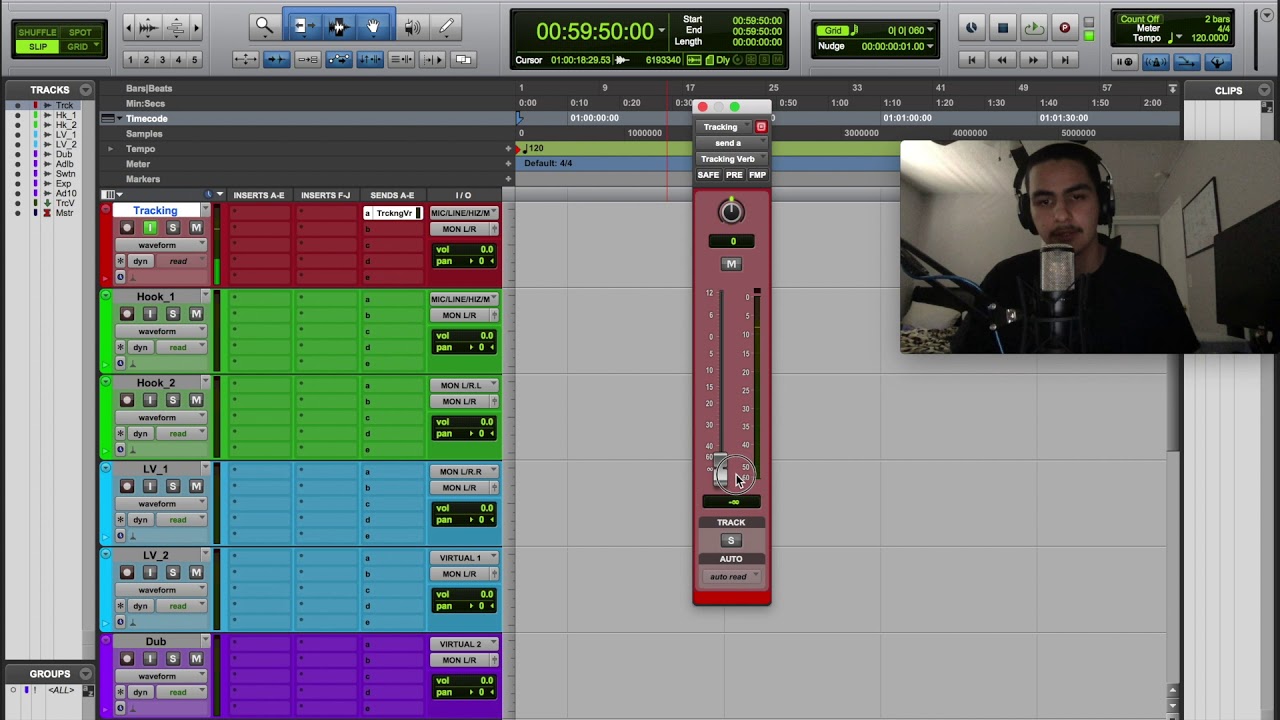The image size is (1280, 720).
Task: Enable Slip edit mode
Action: point(38,47)
